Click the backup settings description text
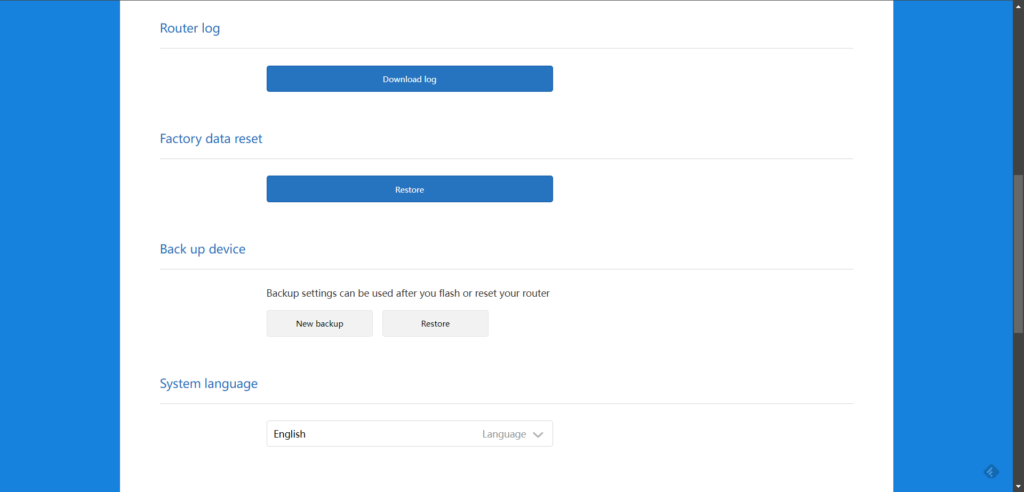This screenshot has height=492, width=1024. 408,294
